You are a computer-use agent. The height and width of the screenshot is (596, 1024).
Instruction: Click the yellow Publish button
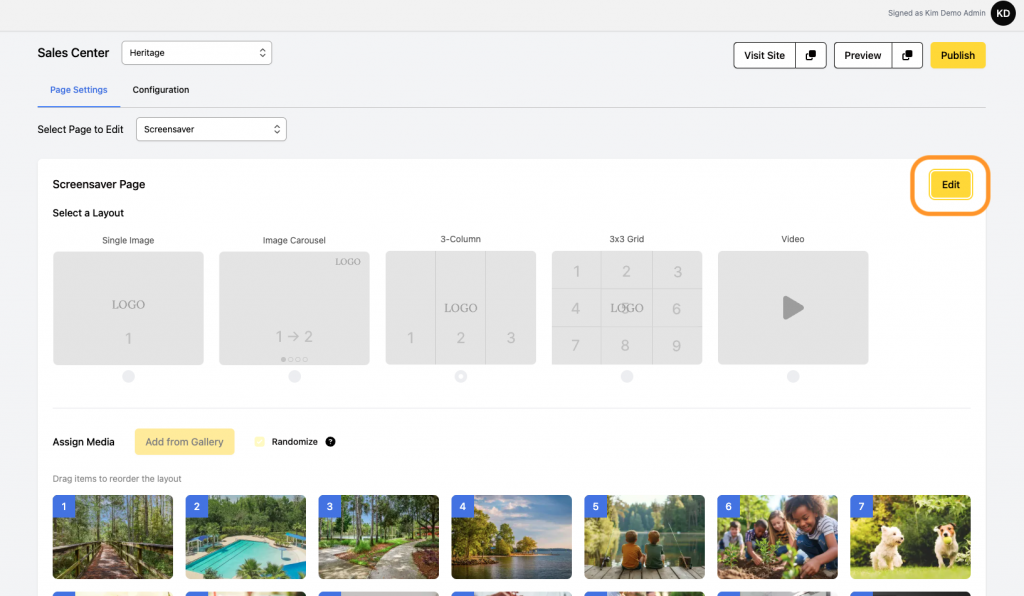957,55
